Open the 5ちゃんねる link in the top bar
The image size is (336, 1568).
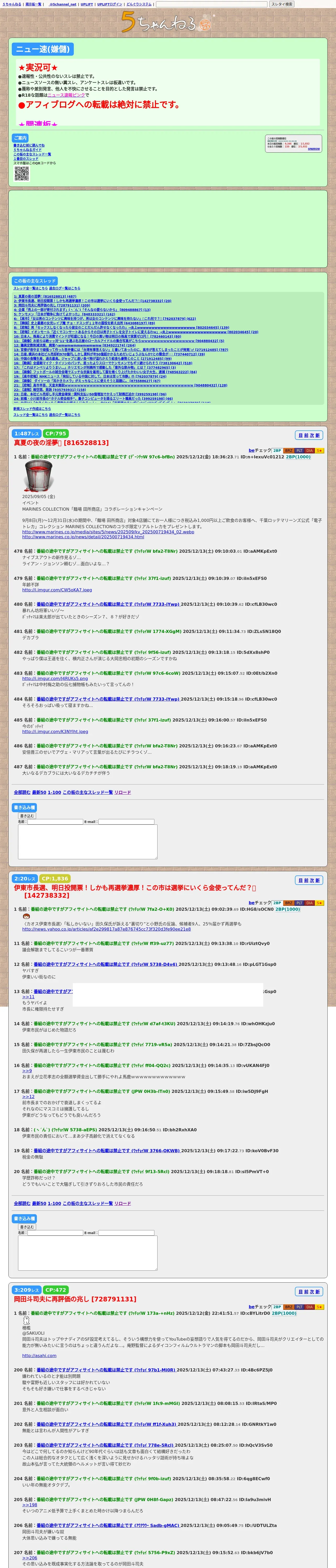[12, 4]
